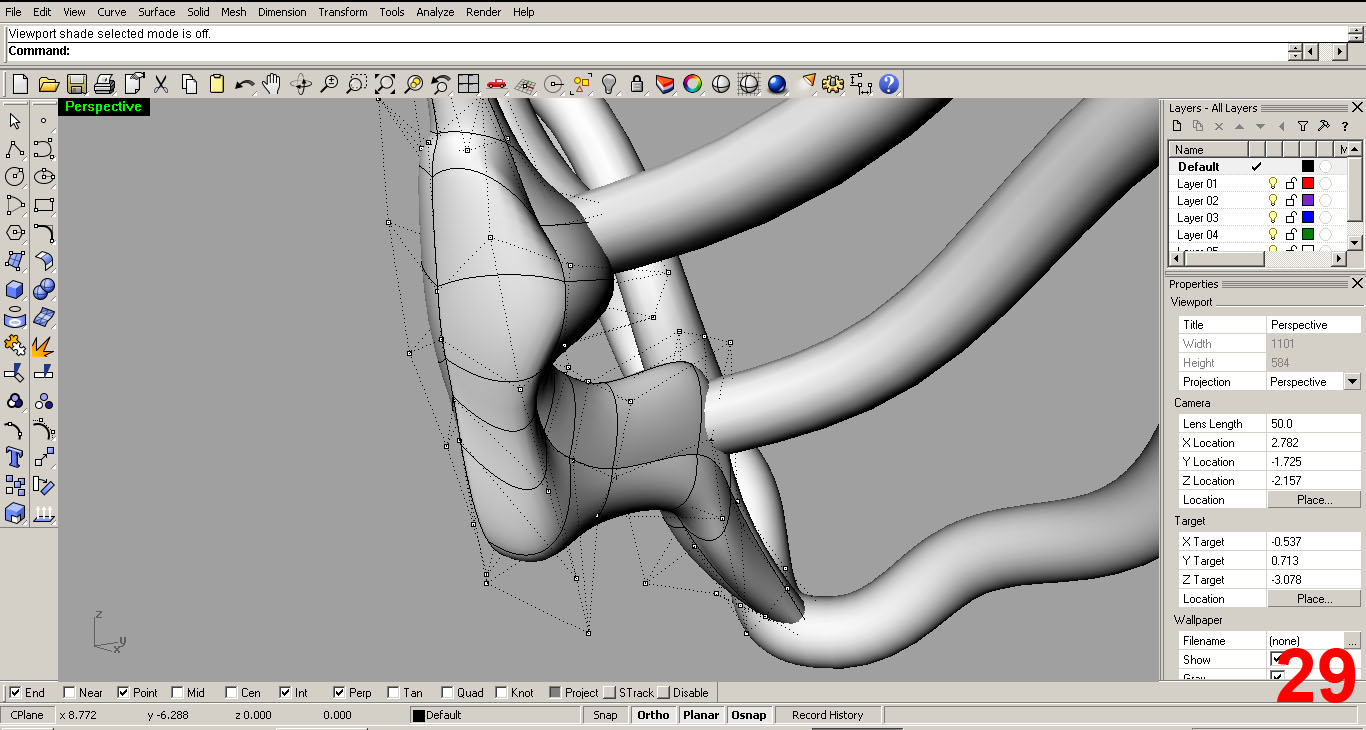Select the Rectangle tool
The height and width of the screenshot is (730, 1366).
click(x=44, y=205)
